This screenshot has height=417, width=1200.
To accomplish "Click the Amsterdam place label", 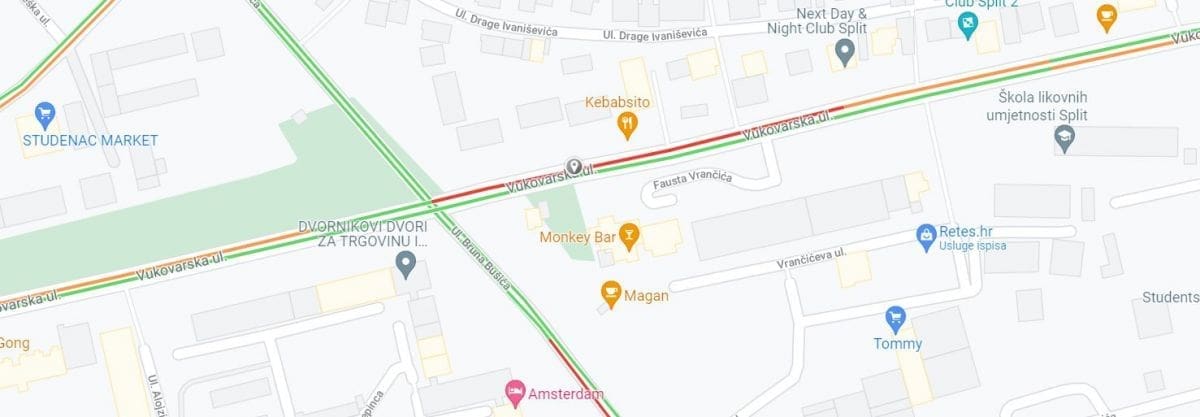I will (567, 393).
